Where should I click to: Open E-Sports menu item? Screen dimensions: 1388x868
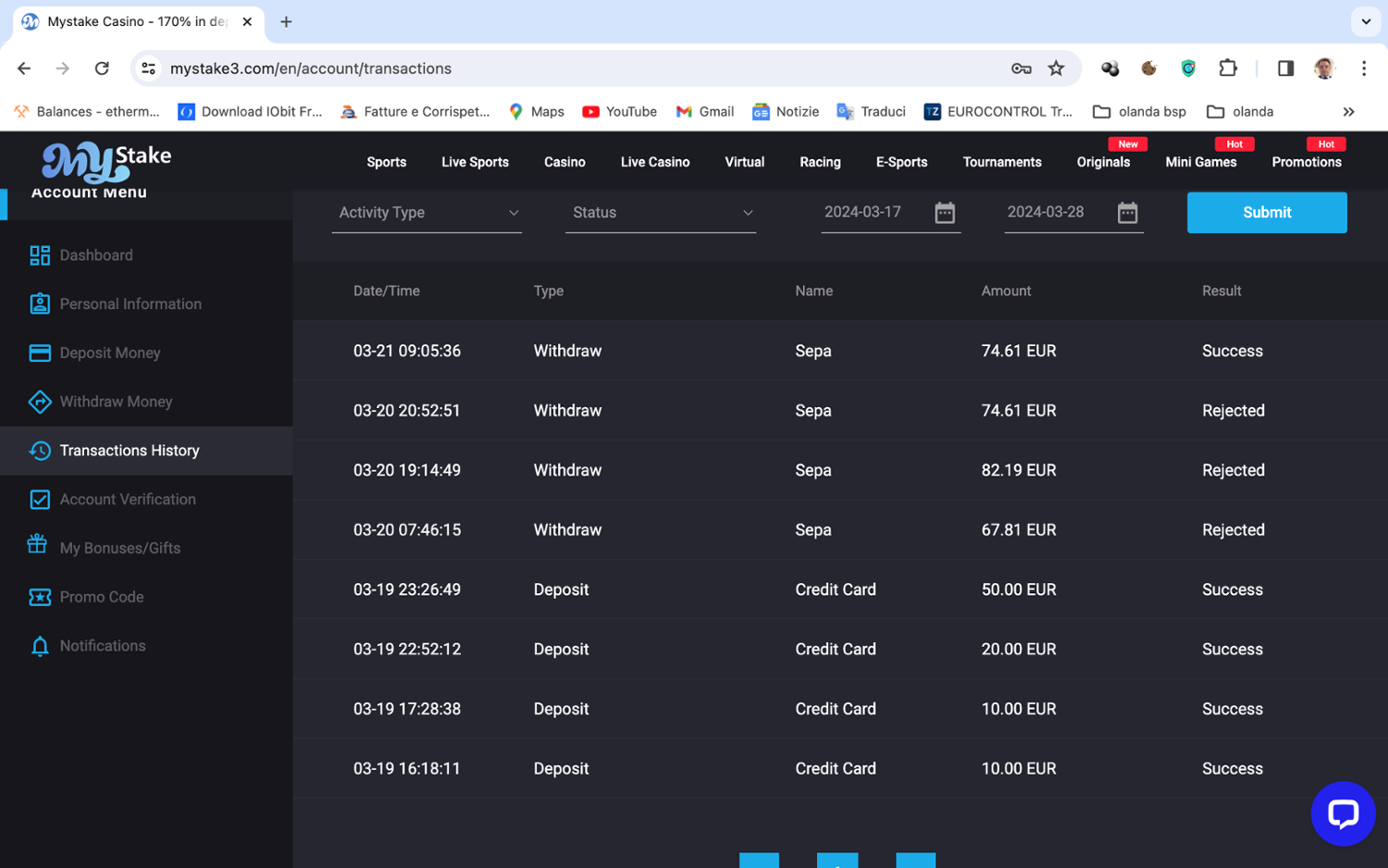(902, 162)
